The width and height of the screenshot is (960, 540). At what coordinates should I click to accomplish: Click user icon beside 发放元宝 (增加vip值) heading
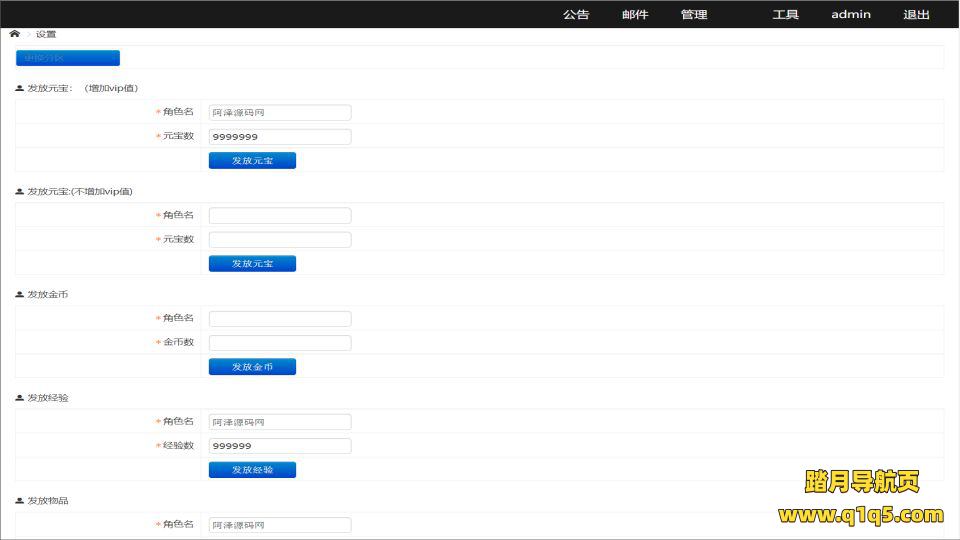click(20, 89)
